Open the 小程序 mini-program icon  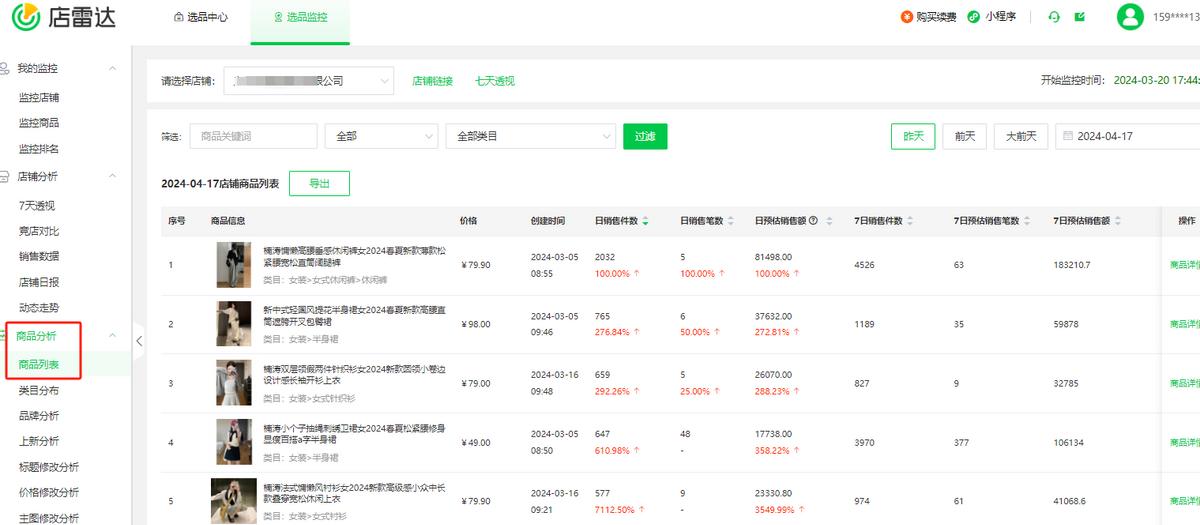click(974, 17)
